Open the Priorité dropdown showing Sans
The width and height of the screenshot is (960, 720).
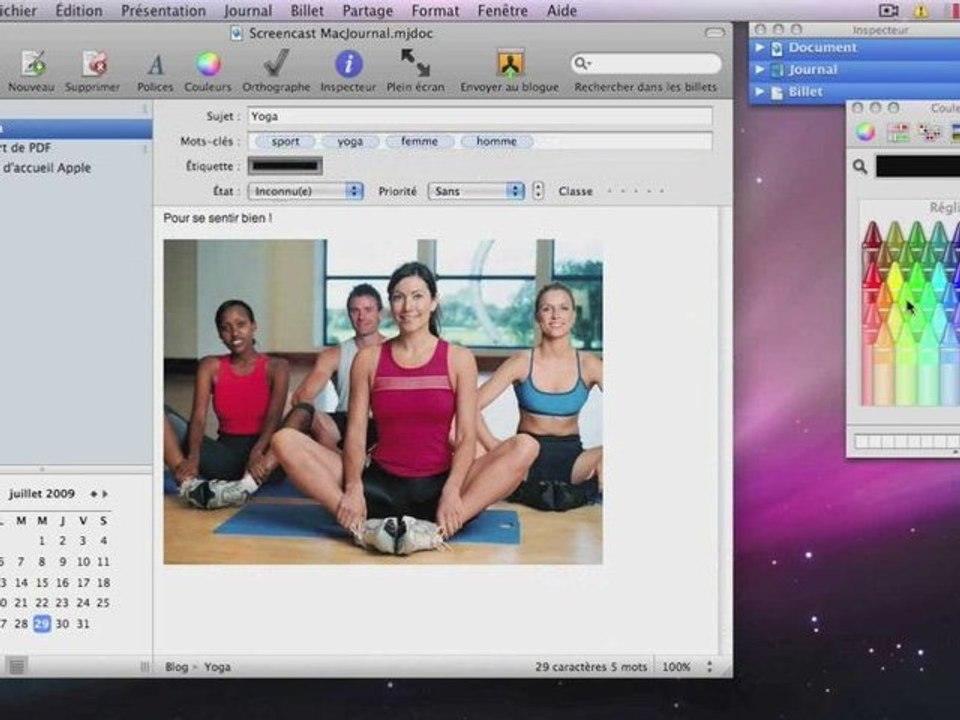point(476,191)
